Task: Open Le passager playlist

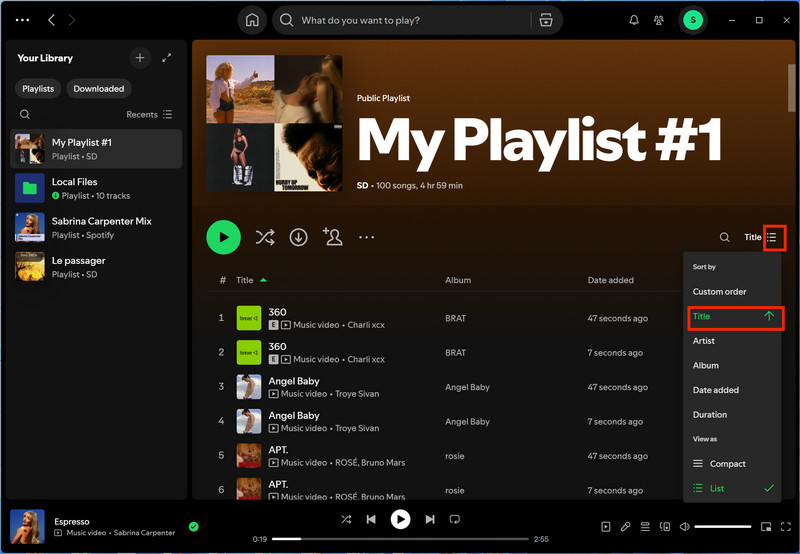Action: click(96, 267)
